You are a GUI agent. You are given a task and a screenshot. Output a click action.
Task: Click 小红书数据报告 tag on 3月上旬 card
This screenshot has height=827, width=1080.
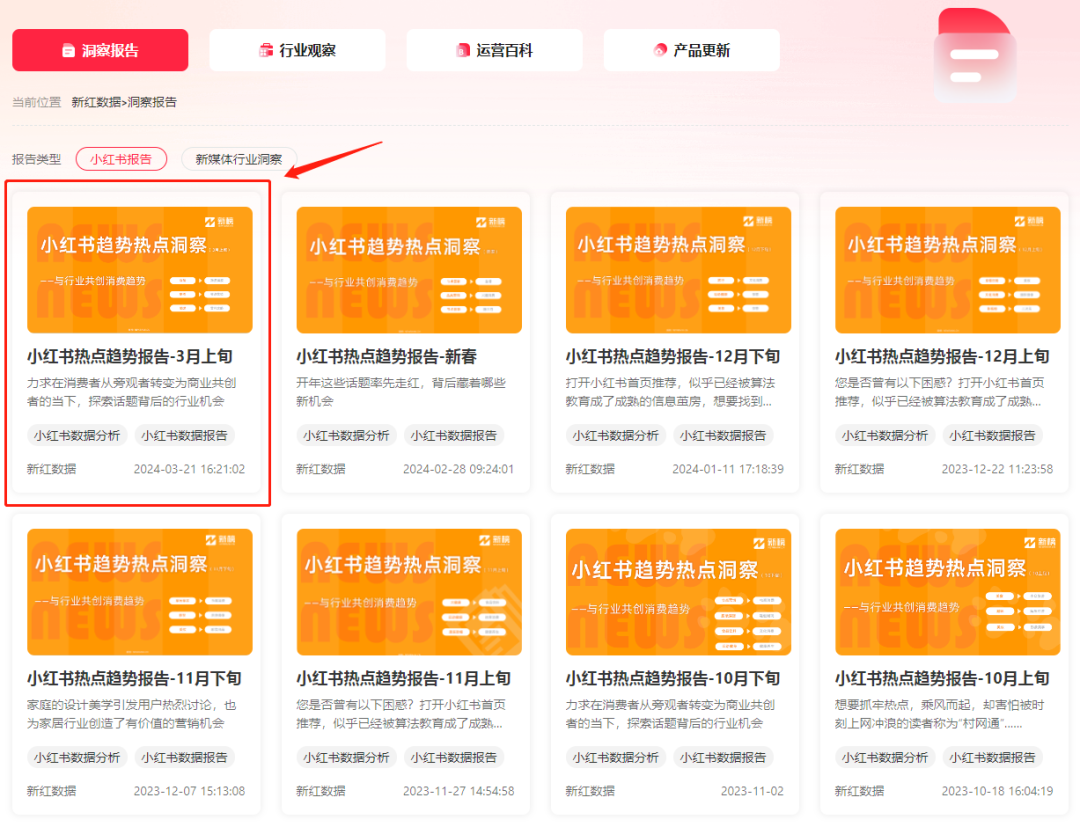pyautogui.click(x=185, y=436)
